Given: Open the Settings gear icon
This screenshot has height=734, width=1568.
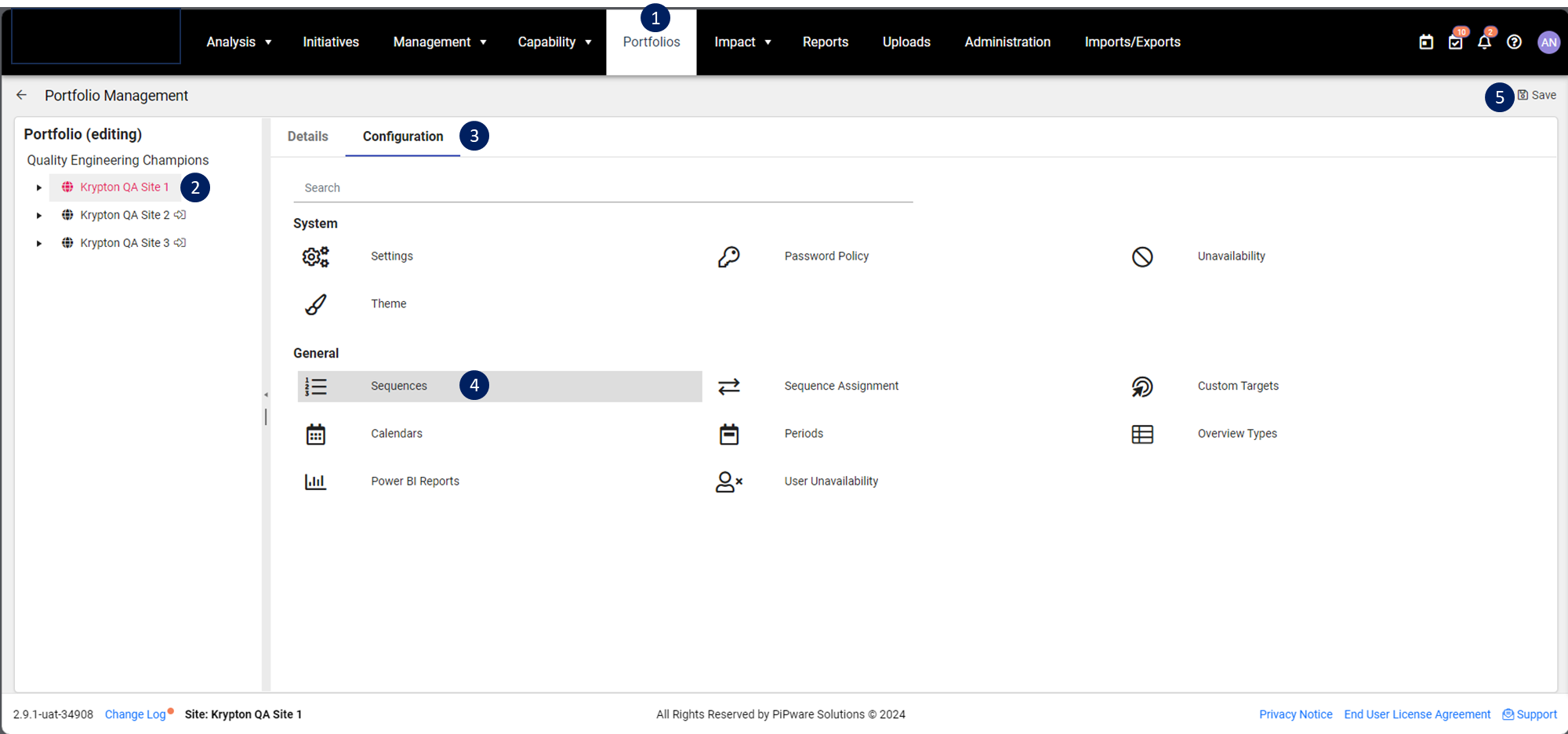Looking at the screenshot, I should point(315,256).
